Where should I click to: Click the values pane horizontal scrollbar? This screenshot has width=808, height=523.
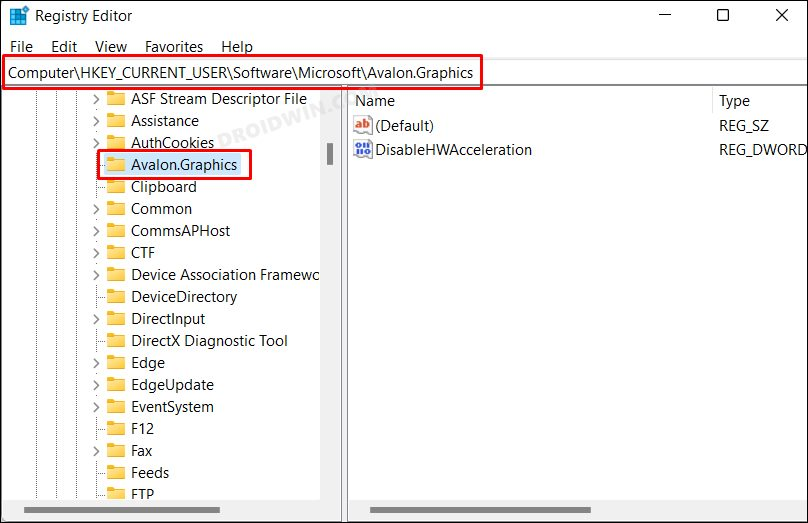click(x=480, y=510)
